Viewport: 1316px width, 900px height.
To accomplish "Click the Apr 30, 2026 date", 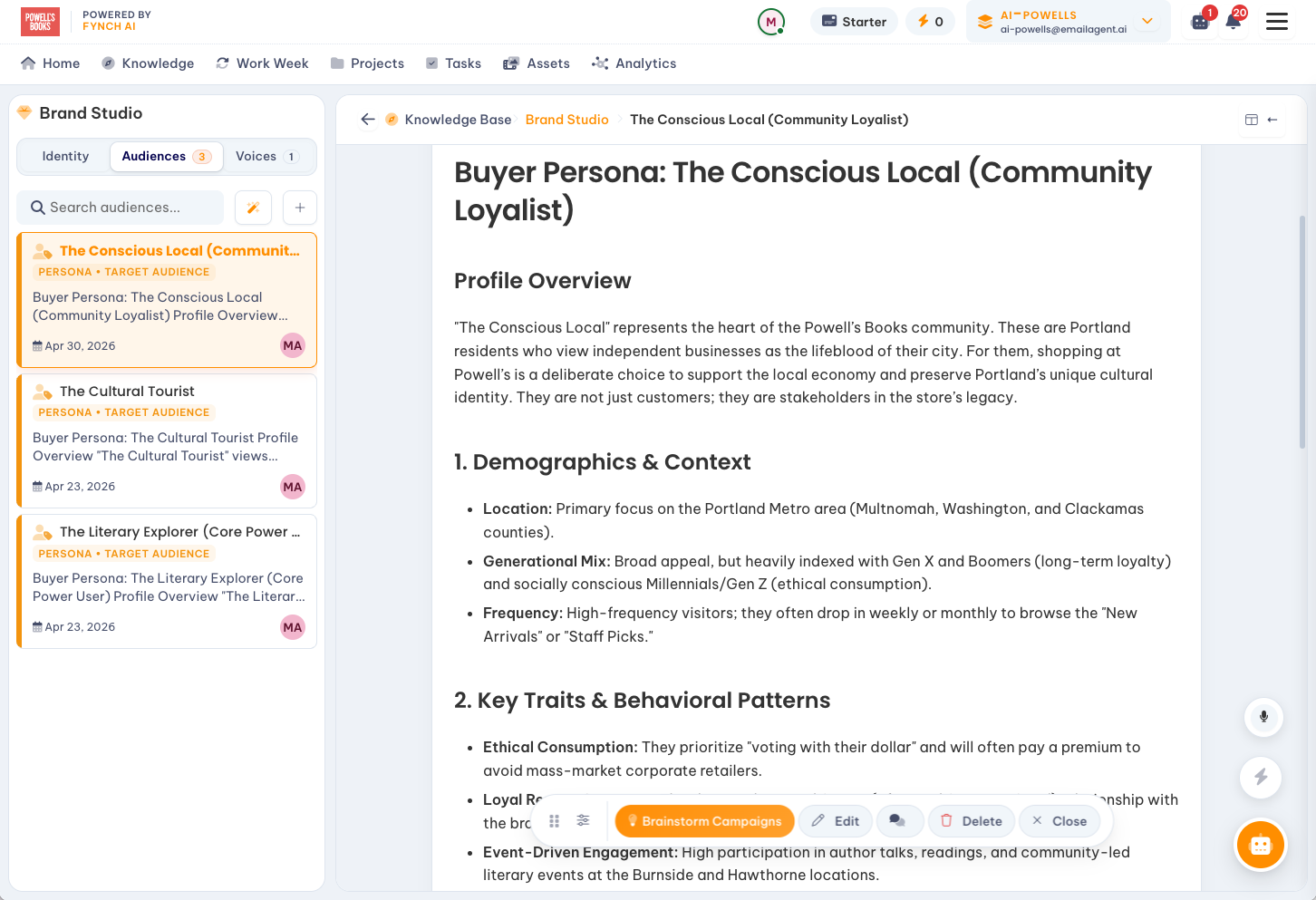I will 80,346.
